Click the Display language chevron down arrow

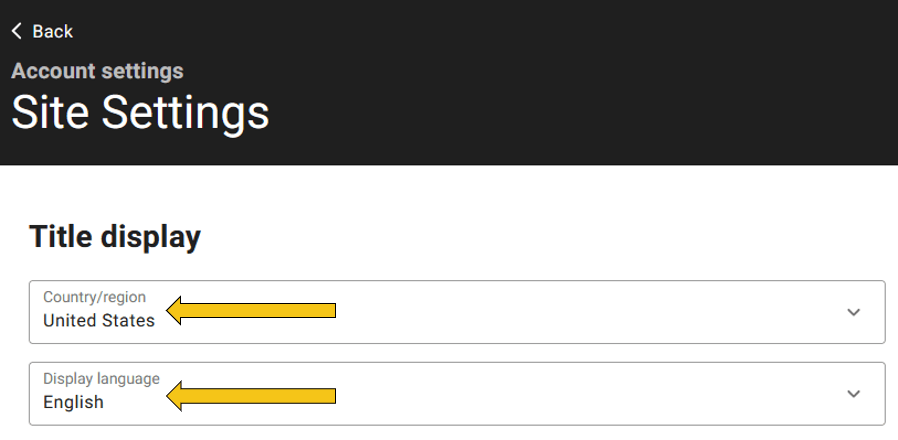[x=853, y=394]
